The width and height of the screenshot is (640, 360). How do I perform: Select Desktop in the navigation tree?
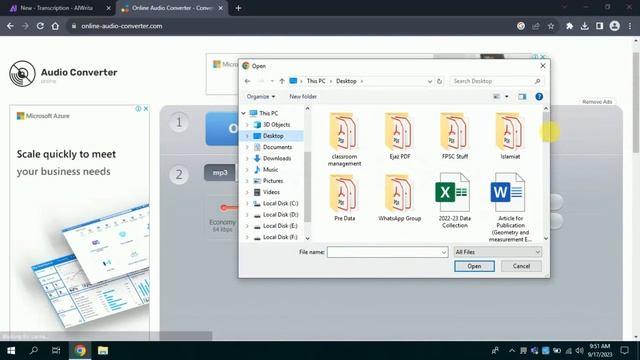[273, 136]
